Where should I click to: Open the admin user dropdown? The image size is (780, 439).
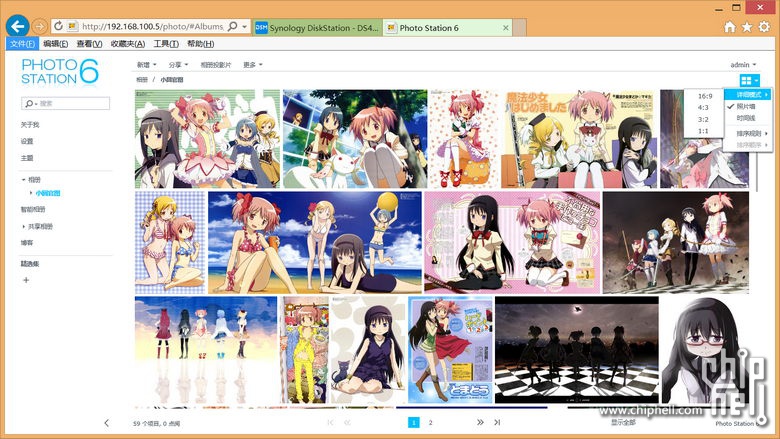pyautogui.click(x=743, y=65)
